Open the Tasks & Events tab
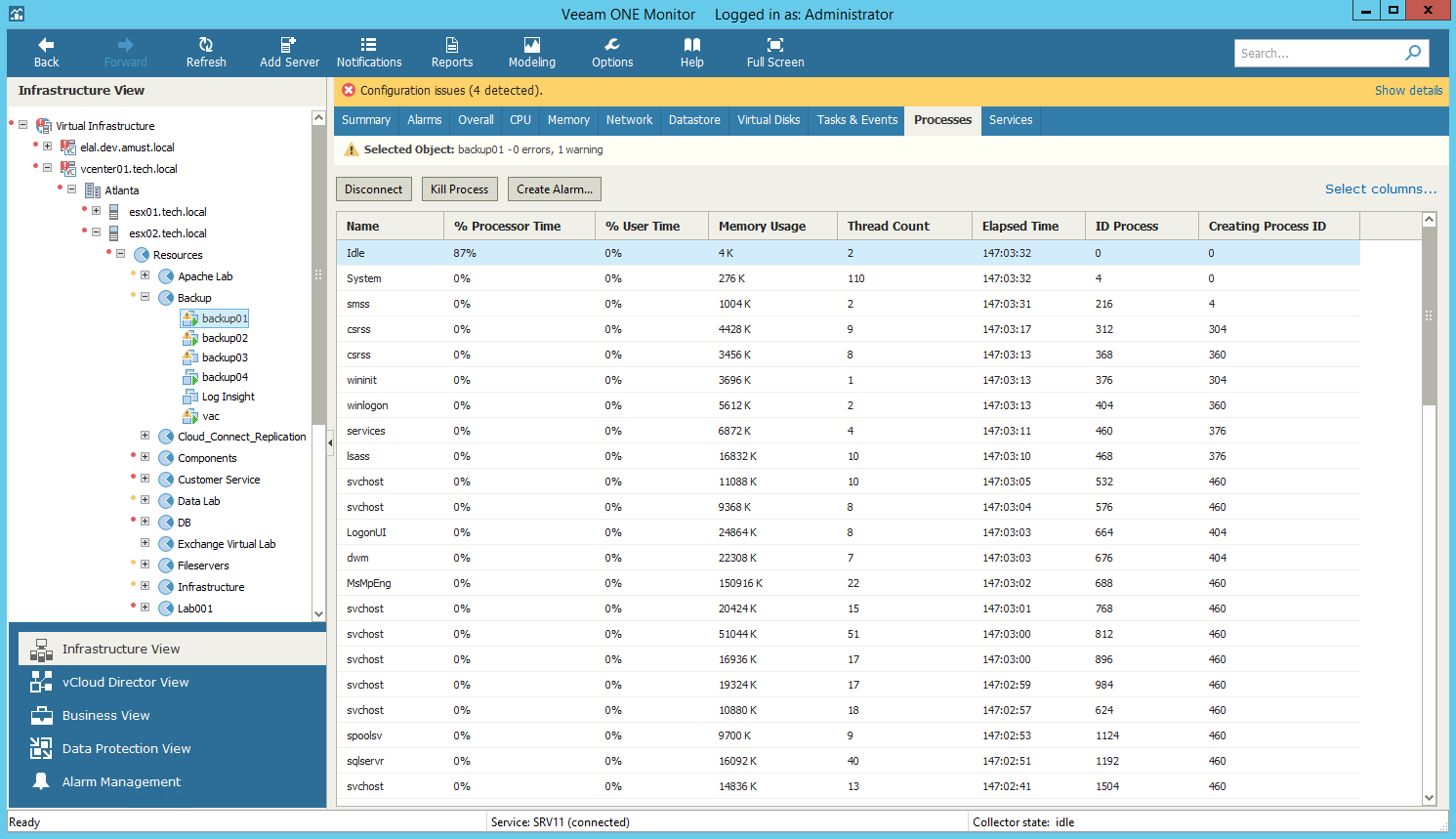The image size is (1456, 839). pos(857,120)
